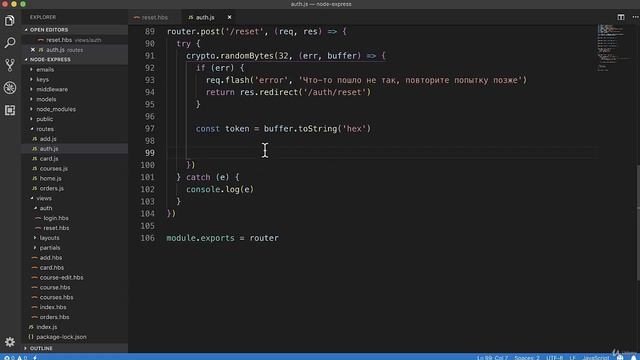Open reset.hbs in the auth views folder
The width and height of the screenshot is (640, 360).
click(56, 228)
